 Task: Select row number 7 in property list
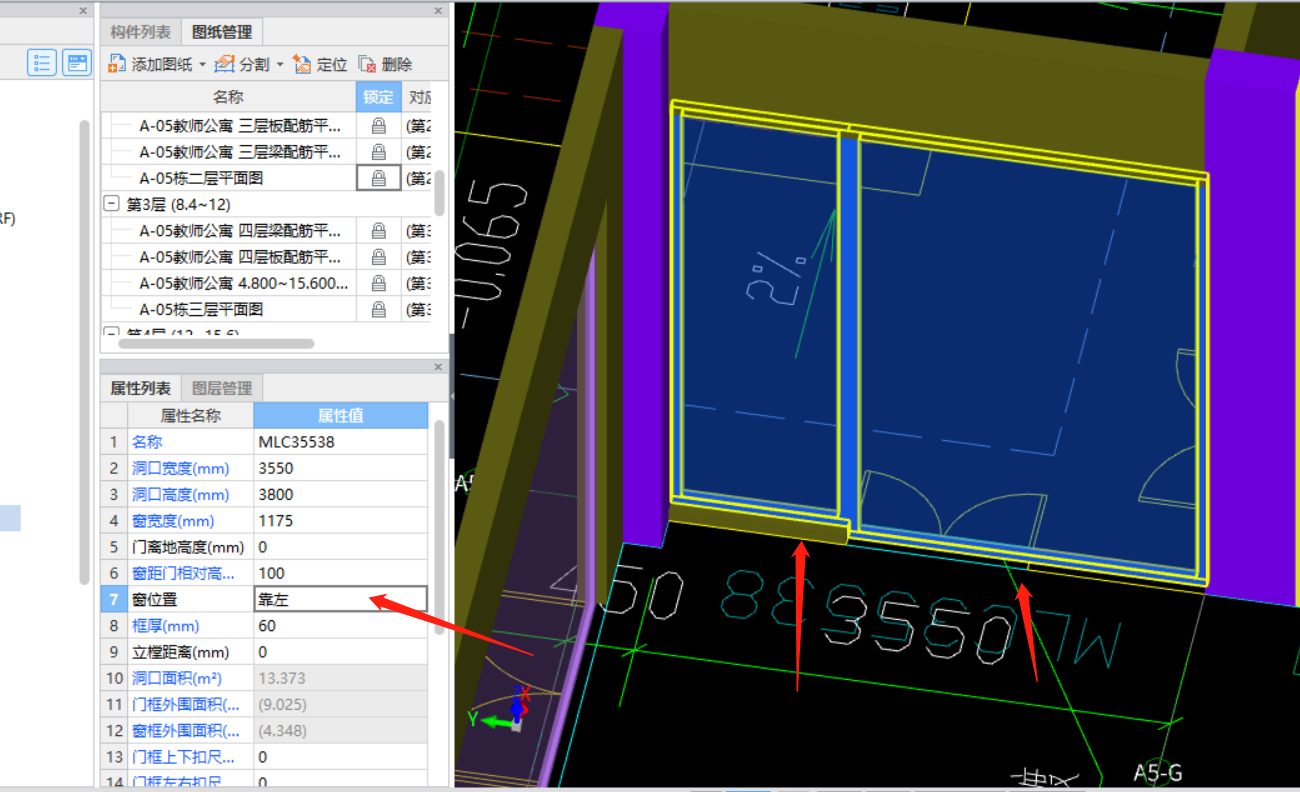114,599
